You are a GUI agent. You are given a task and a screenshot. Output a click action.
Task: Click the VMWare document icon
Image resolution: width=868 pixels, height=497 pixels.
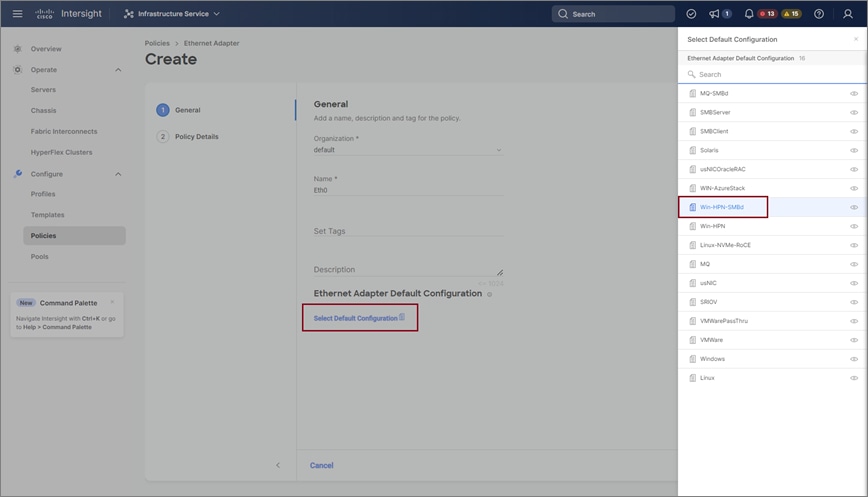coord(692,340)
